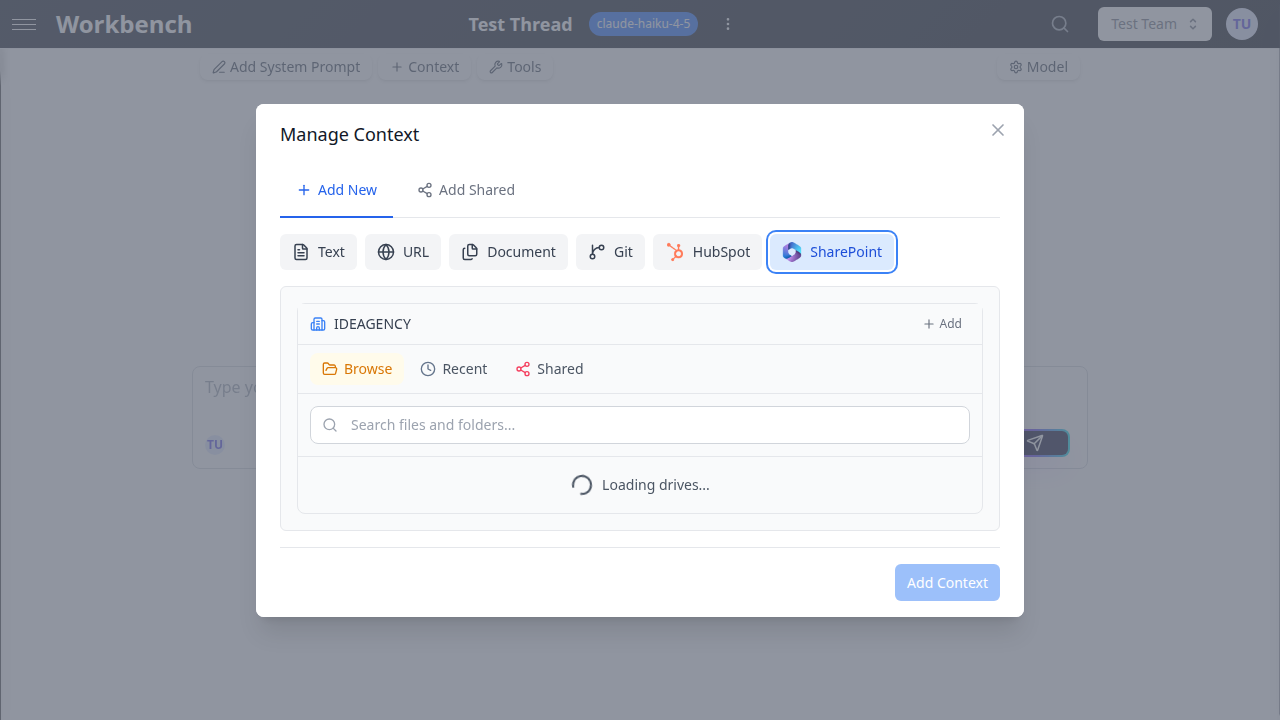Select the Git context source
This screenshot has width=1280, height=720.
[610, 252]
